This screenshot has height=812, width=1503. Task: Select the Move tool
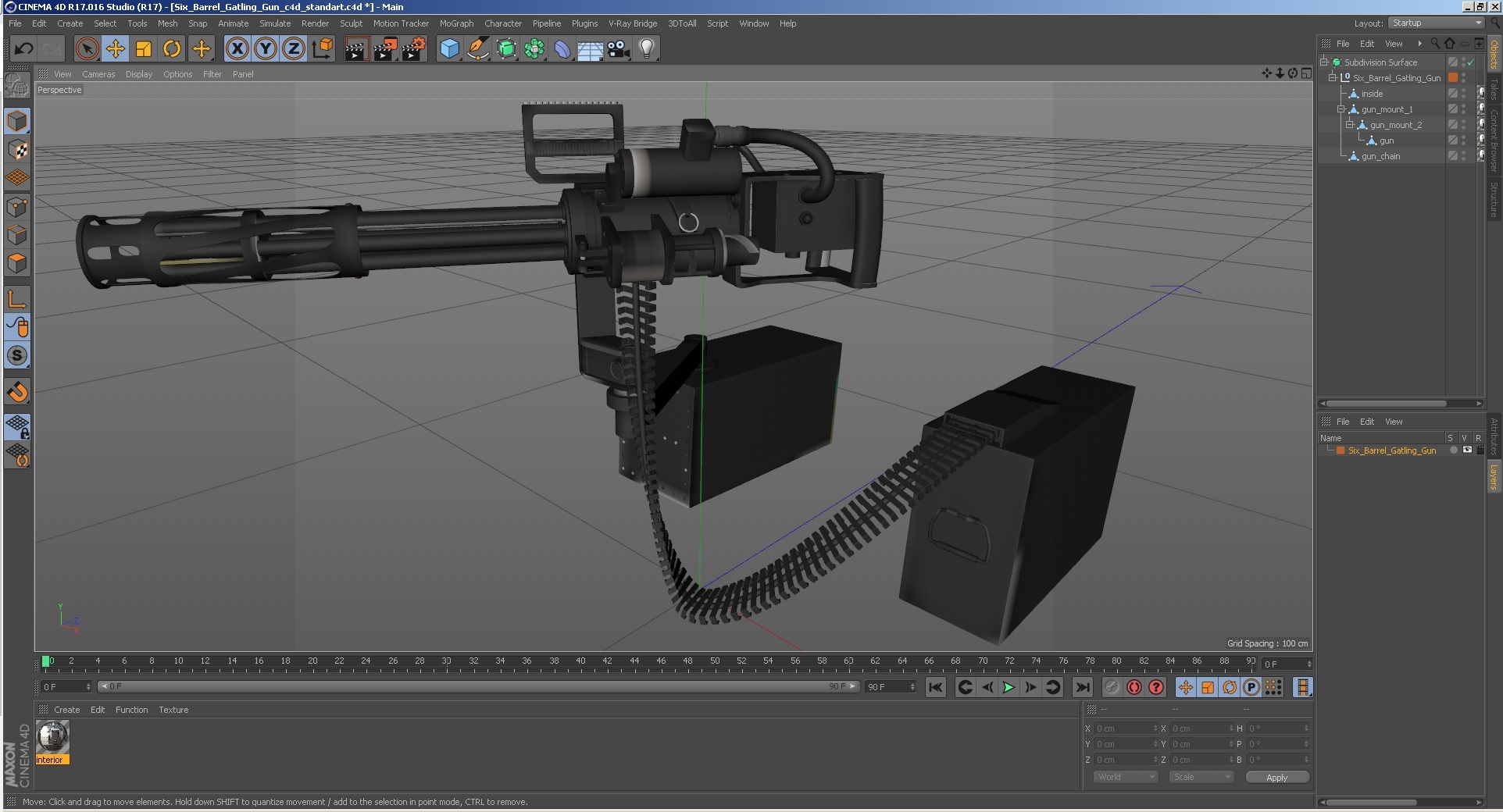116,48
